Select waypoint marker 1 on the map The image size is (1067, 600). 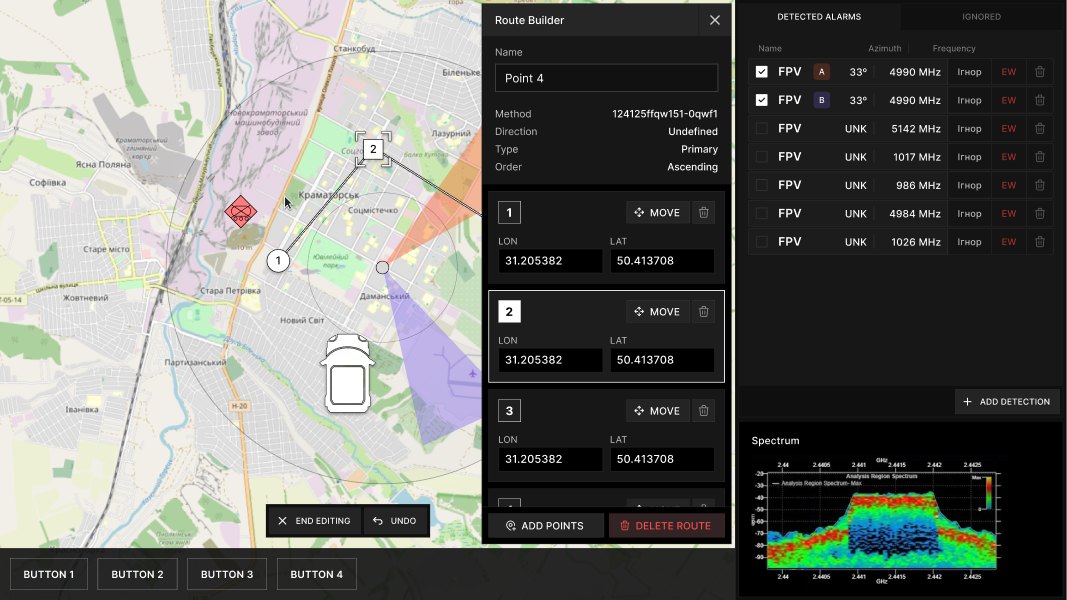point(278,261)
